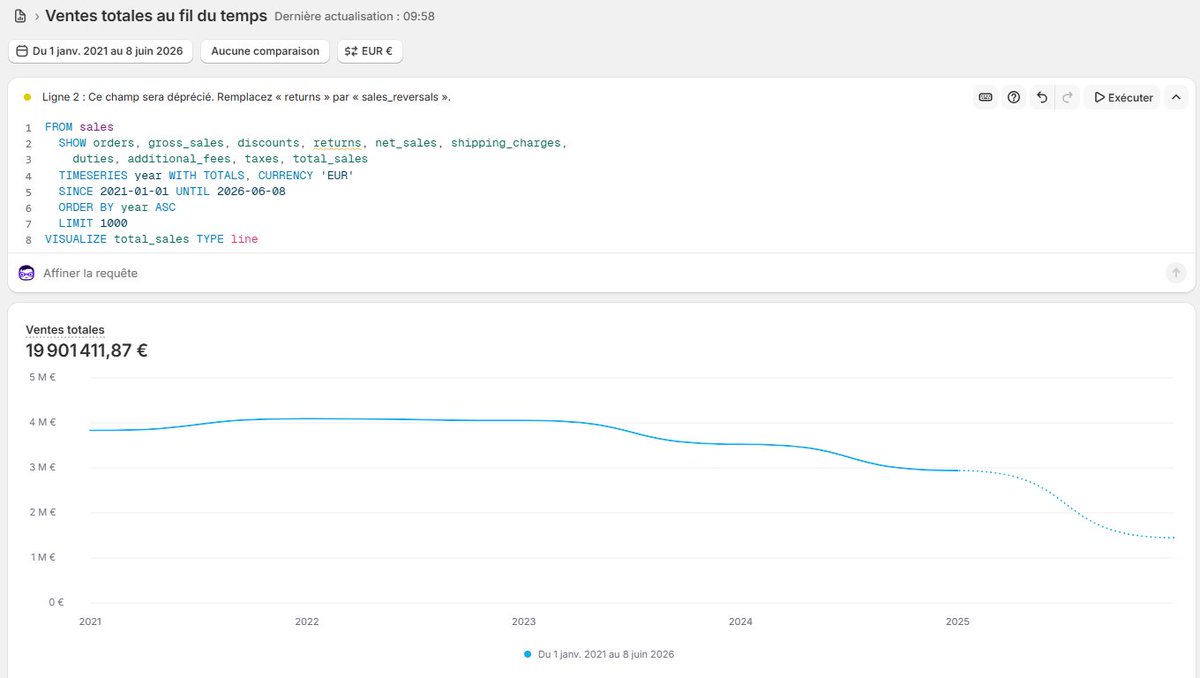
Task: Open the date range picker
Action: (x=100, y=51)
